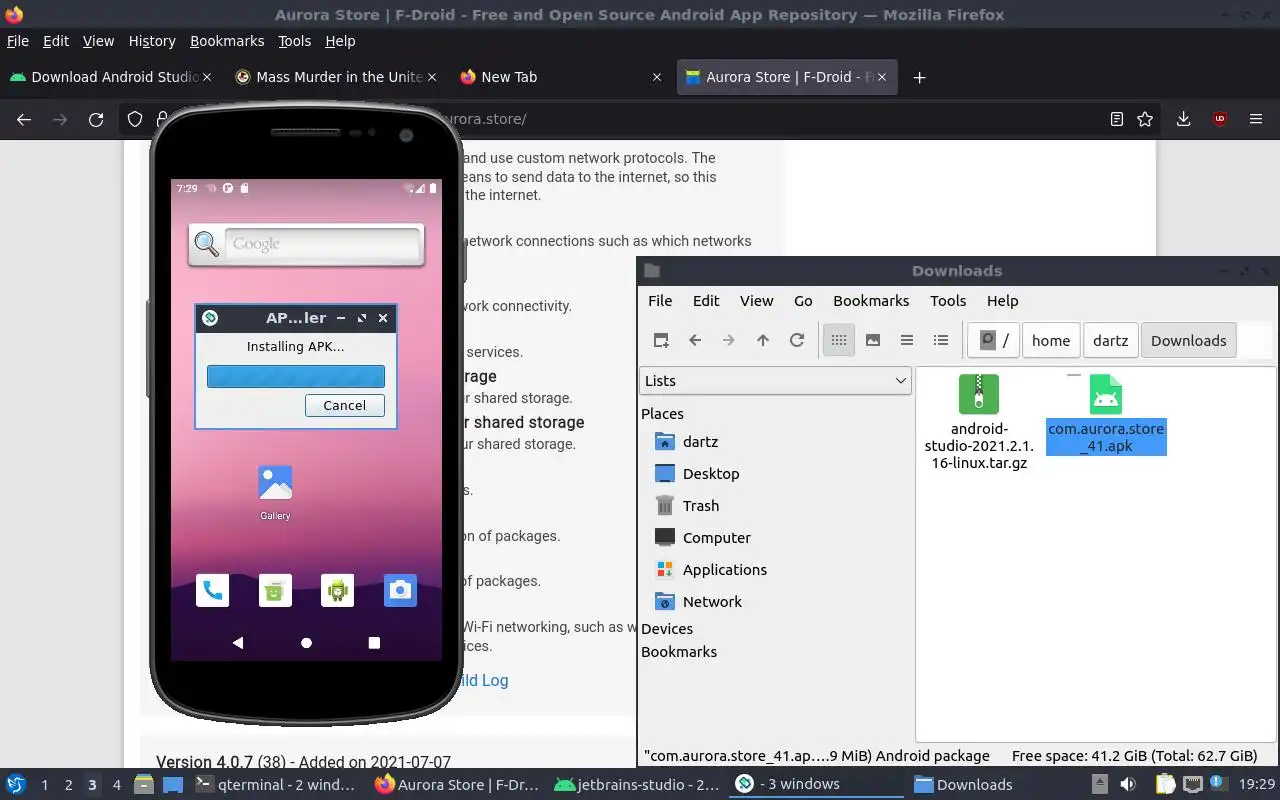Open Firefox downloads panel
This screenshot has height=800, width=1280.
point(1183,119)
